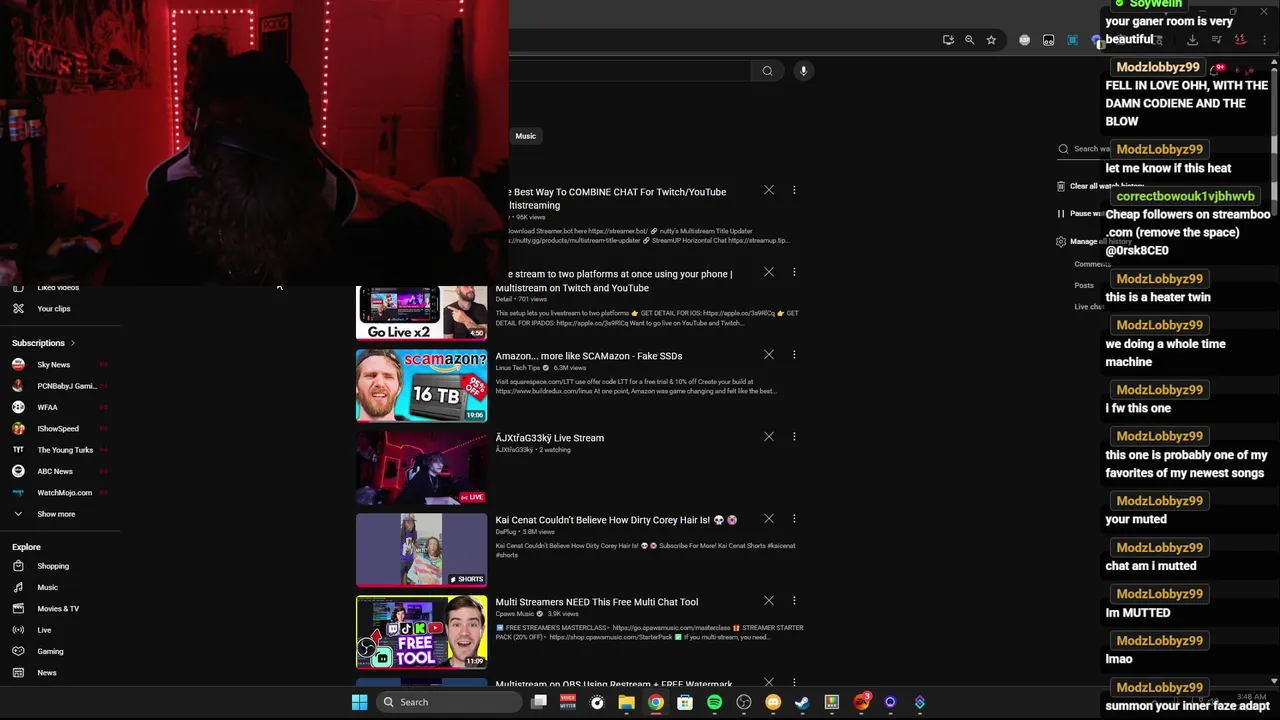This screenshot has width=1280, height=720.
Task: Open more options for Live Stream entry
Action: tap(794, 436)
